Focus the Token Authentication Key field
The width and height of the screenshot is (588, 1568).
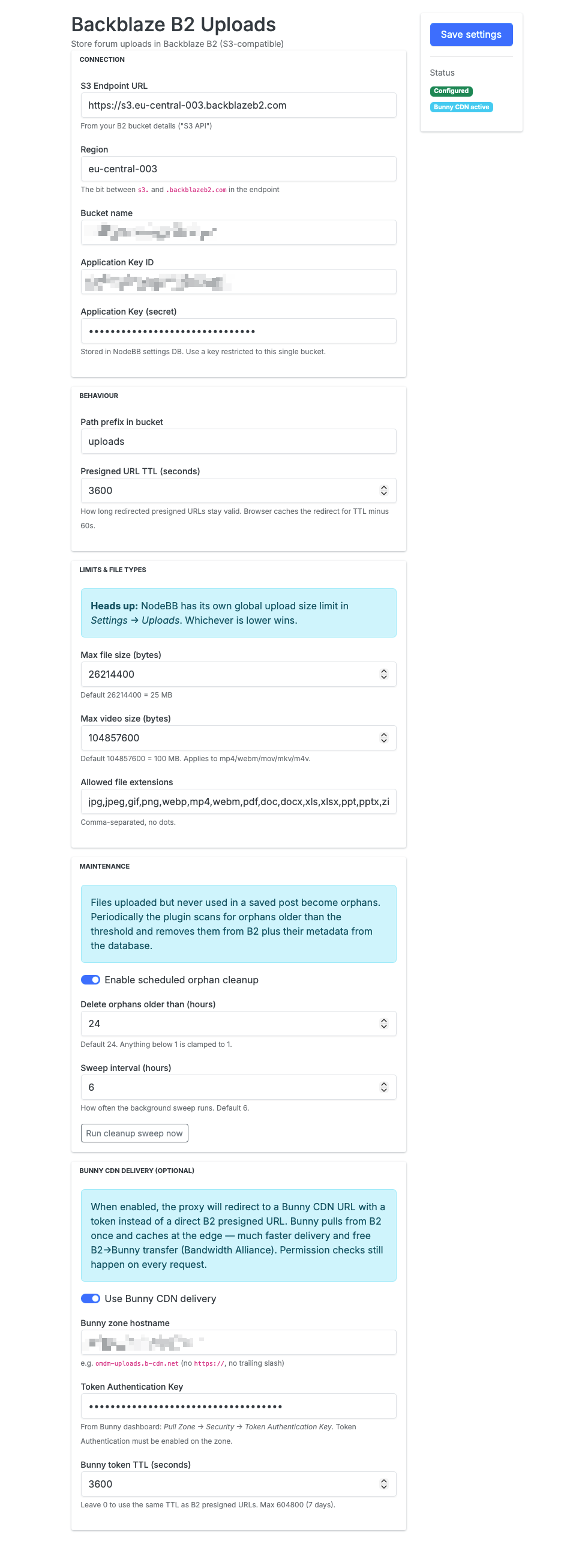coord(238,1406)
